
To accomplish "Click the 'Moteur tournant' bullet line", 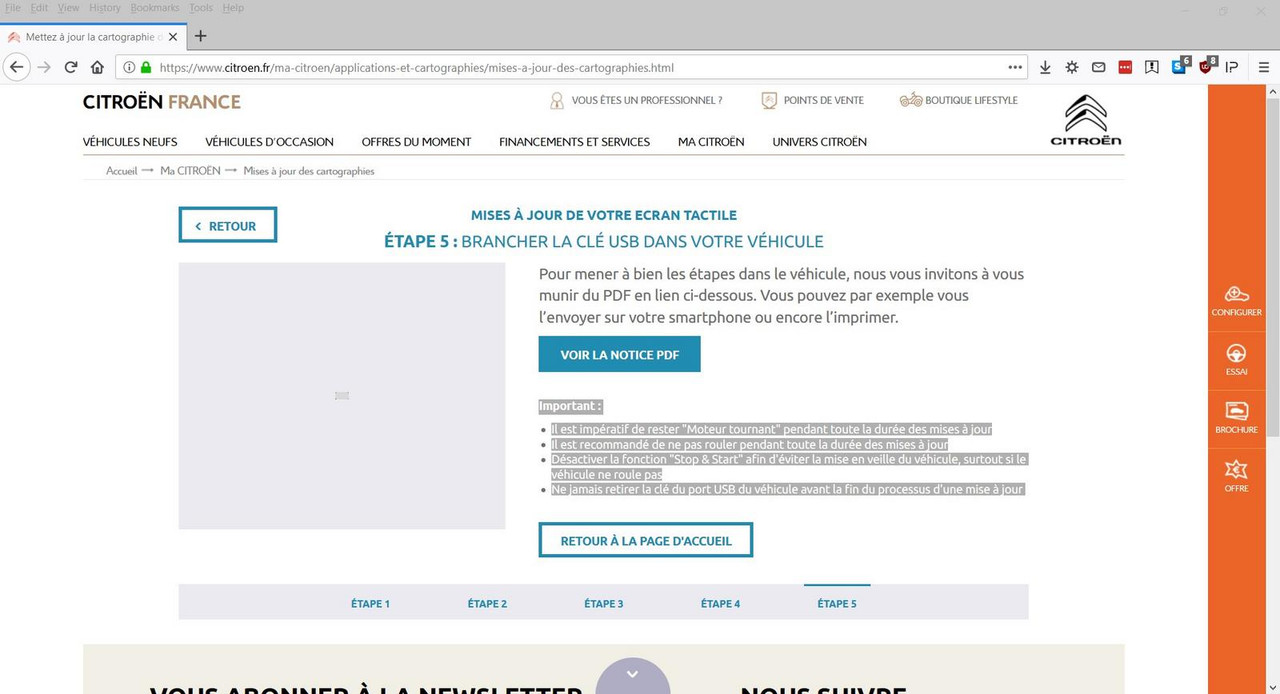I will (771, 429).
